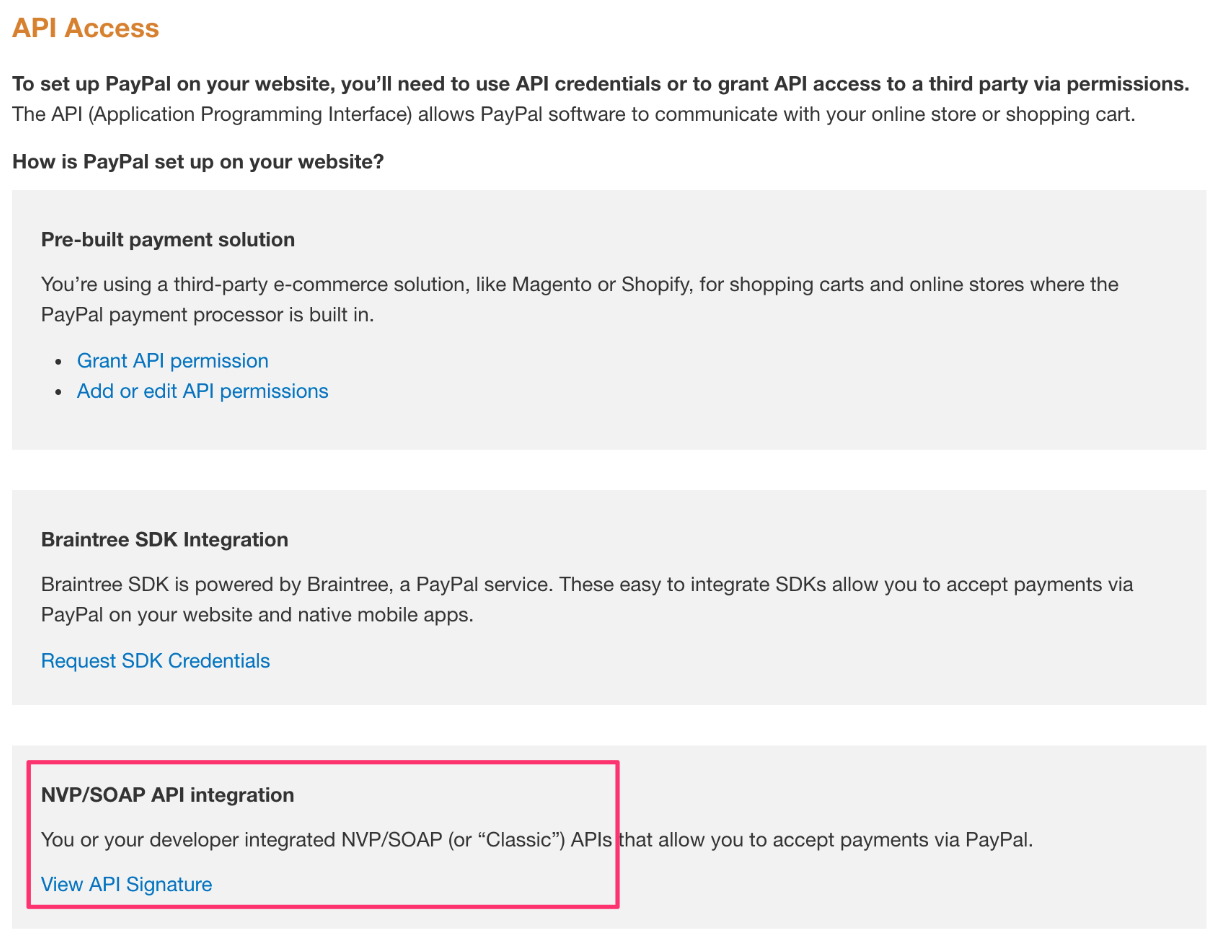Select the NVP/SOAP API integration heading
The image size is (1216, 938).
point(167,796)
